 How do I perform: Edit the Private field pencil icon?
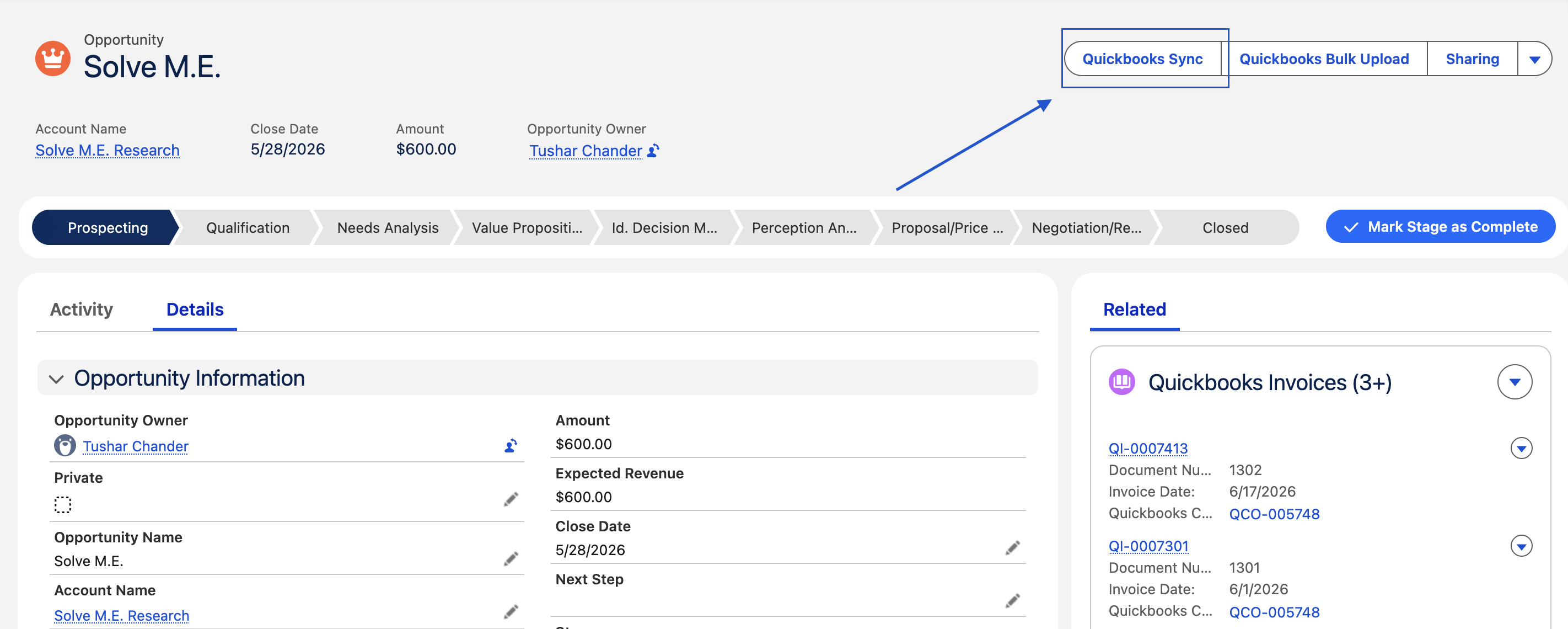[x=511, y=499]
